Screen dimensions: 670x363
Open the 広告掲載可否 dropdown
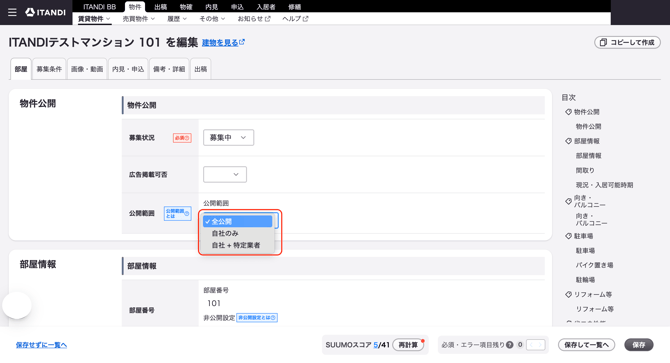[x=225, y=174]
